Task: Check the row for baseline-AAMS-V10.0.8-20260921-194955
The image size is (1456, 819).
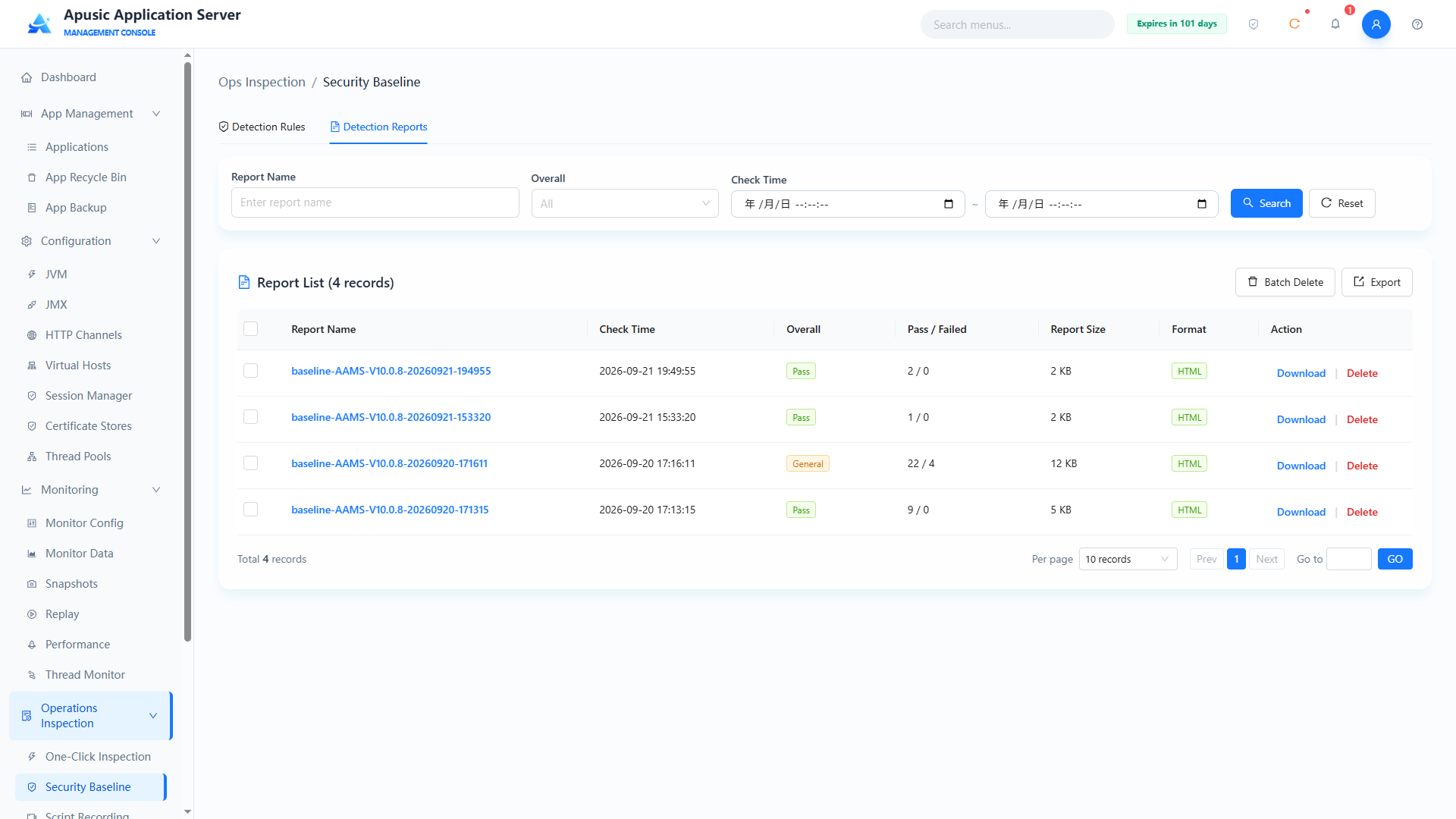Action: click(250, 370)
